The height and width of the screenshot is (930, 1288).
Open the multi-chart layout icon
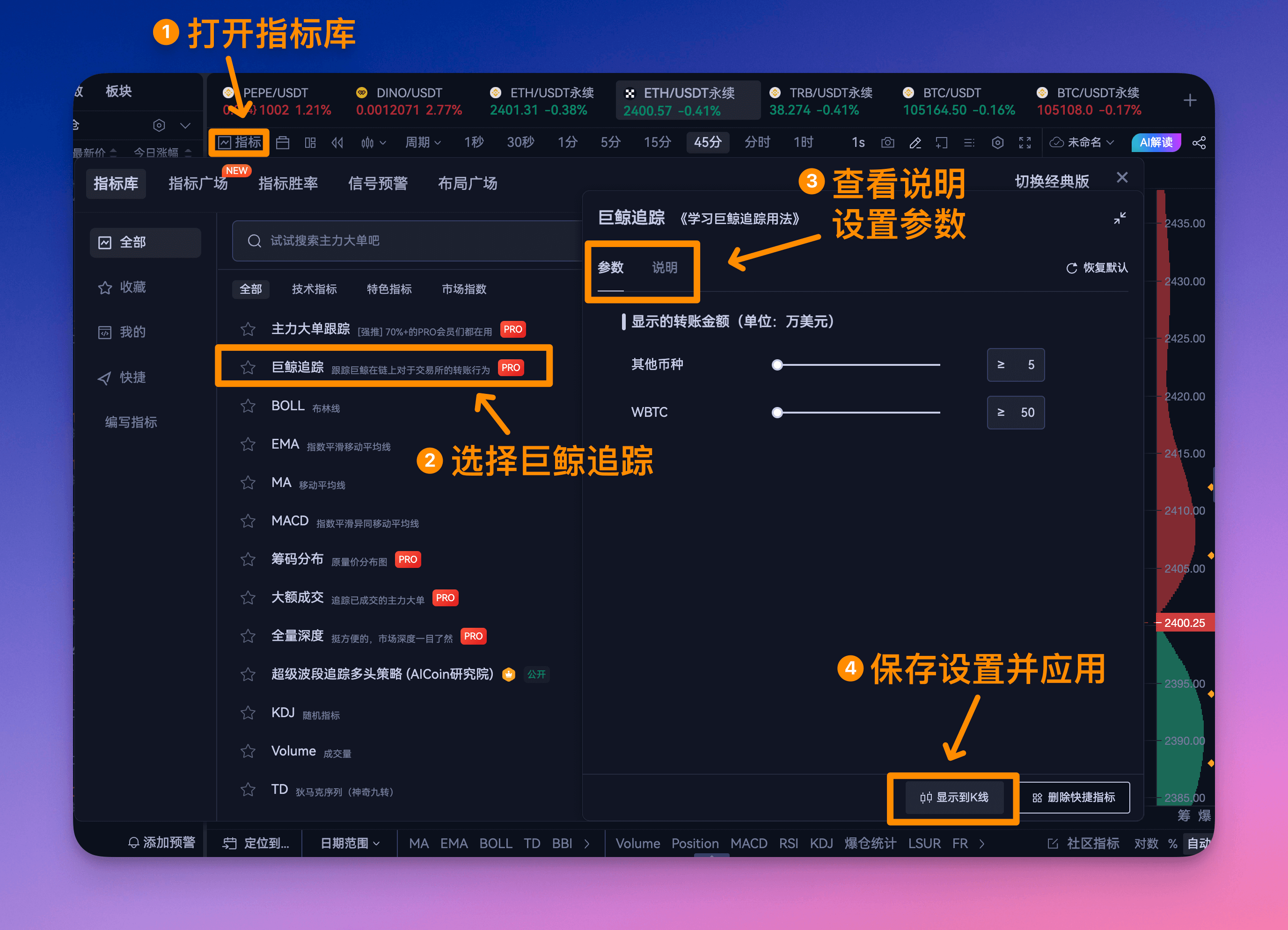(x=310, y=143)
